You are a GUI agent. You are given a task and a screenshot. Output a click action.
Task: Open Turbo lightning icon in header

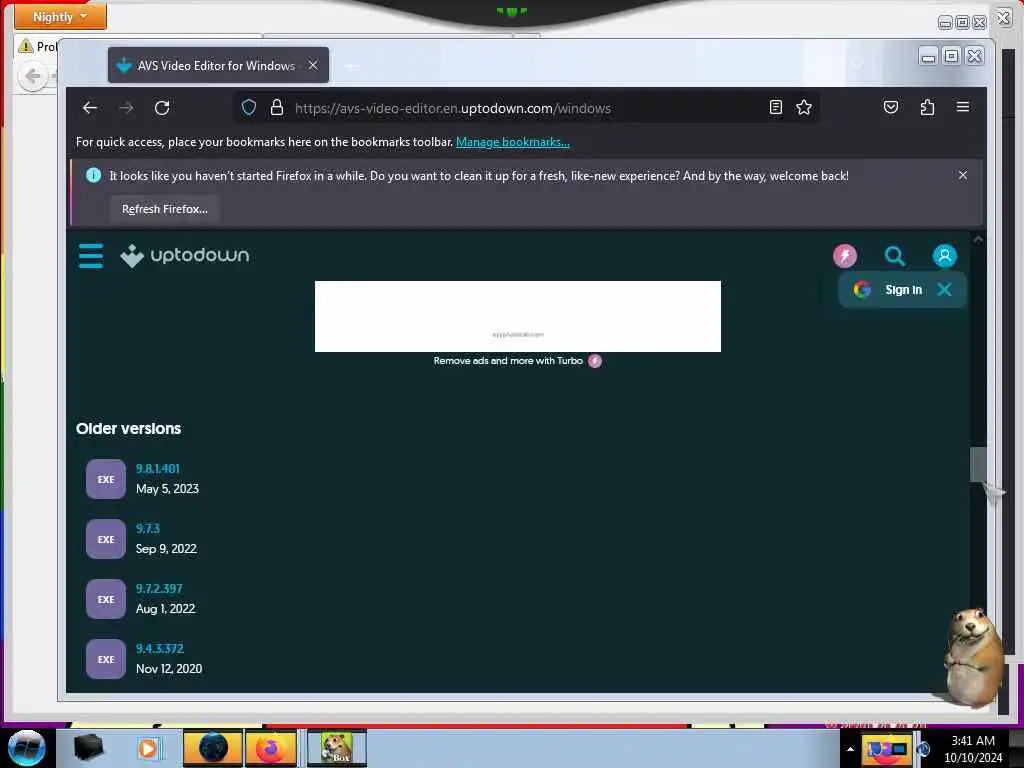pos(844,255)
